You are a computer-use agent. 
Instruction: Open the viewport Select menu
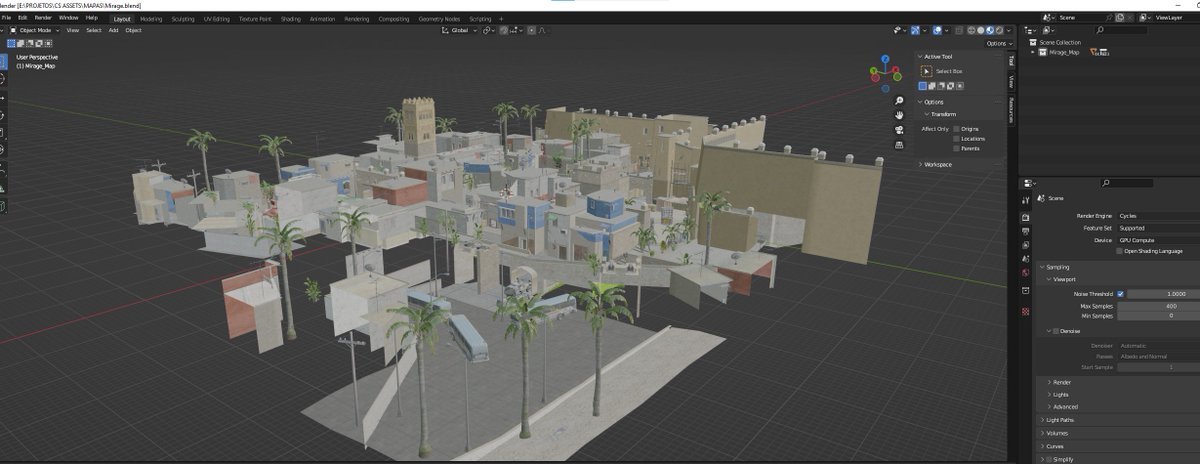point(93,30)
